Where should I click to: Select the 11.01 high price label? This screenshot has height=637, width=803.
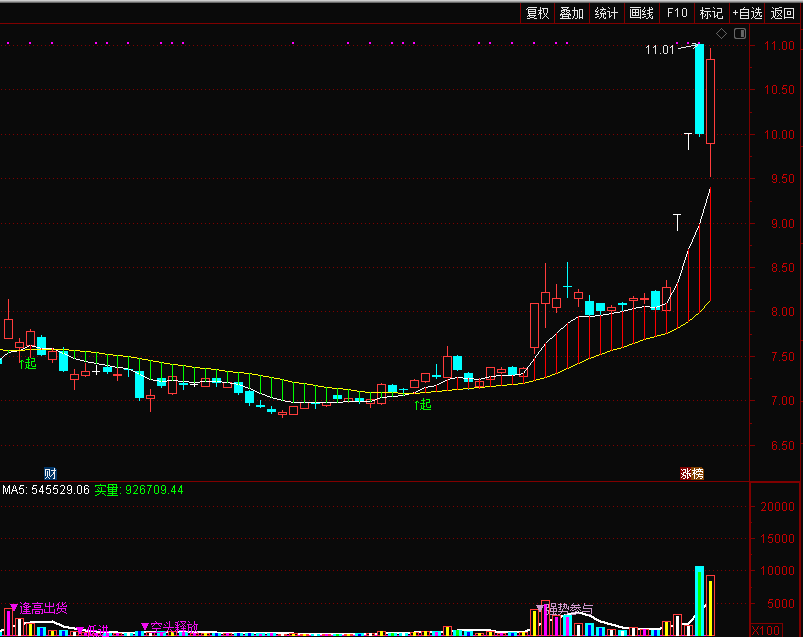pyautogui.click(x=660, y=50)
